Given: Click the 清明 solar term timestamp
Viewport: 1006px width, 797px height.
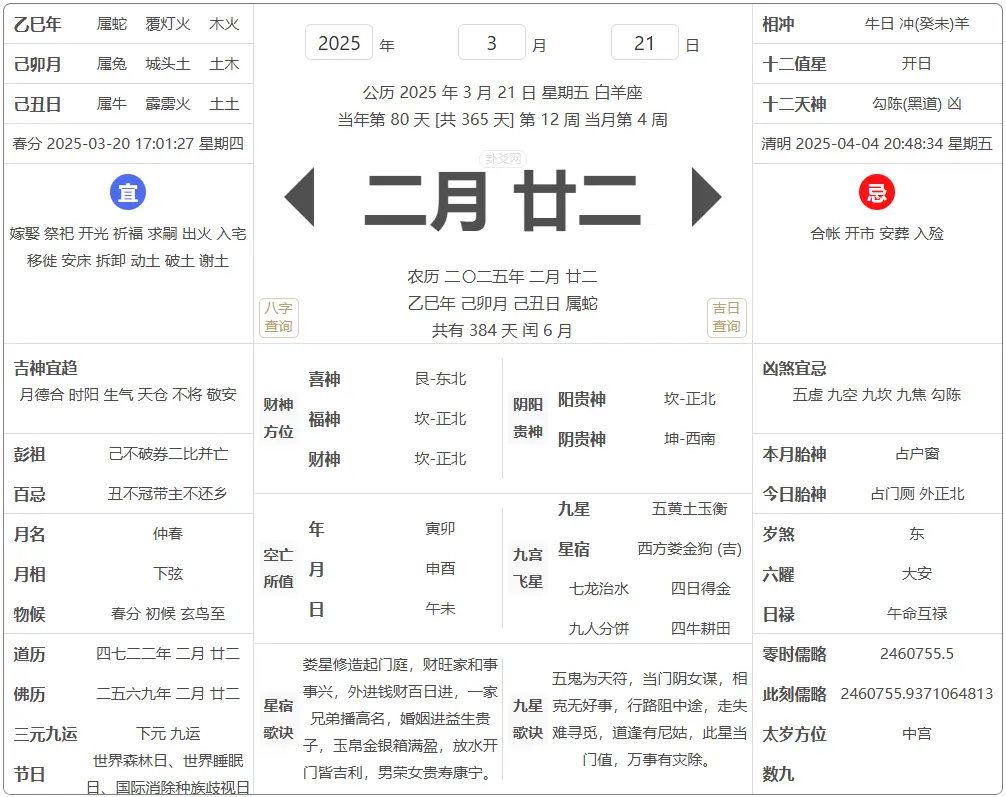Looking at the screenshot, I should tap(876, 143).
